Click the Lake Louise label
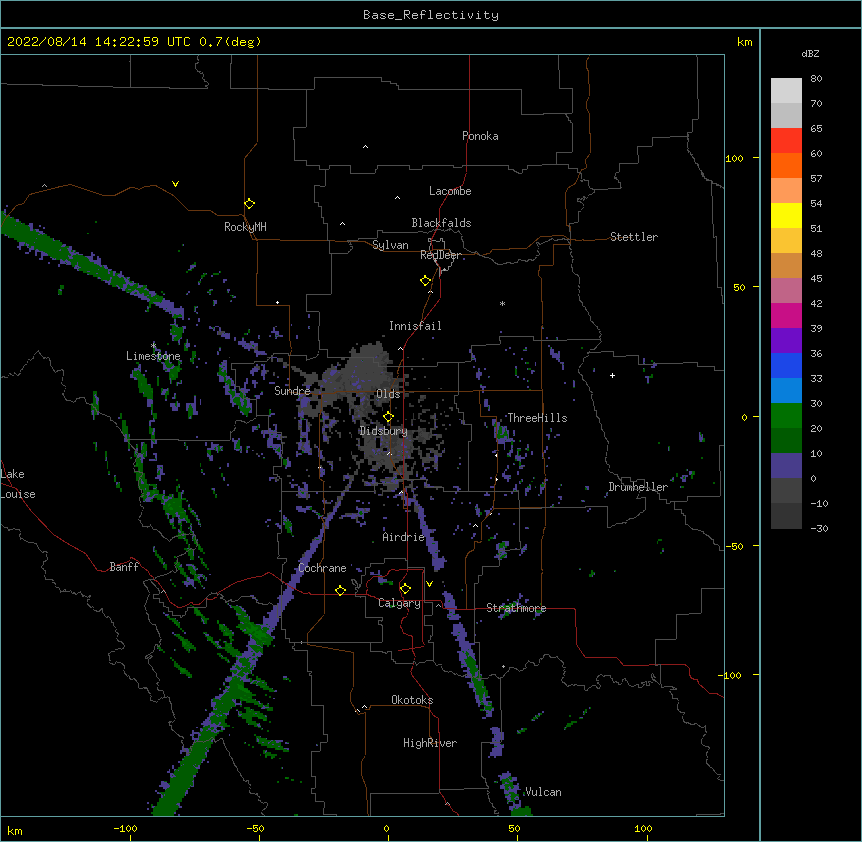862x842 pixels. (x=18, y=484)
